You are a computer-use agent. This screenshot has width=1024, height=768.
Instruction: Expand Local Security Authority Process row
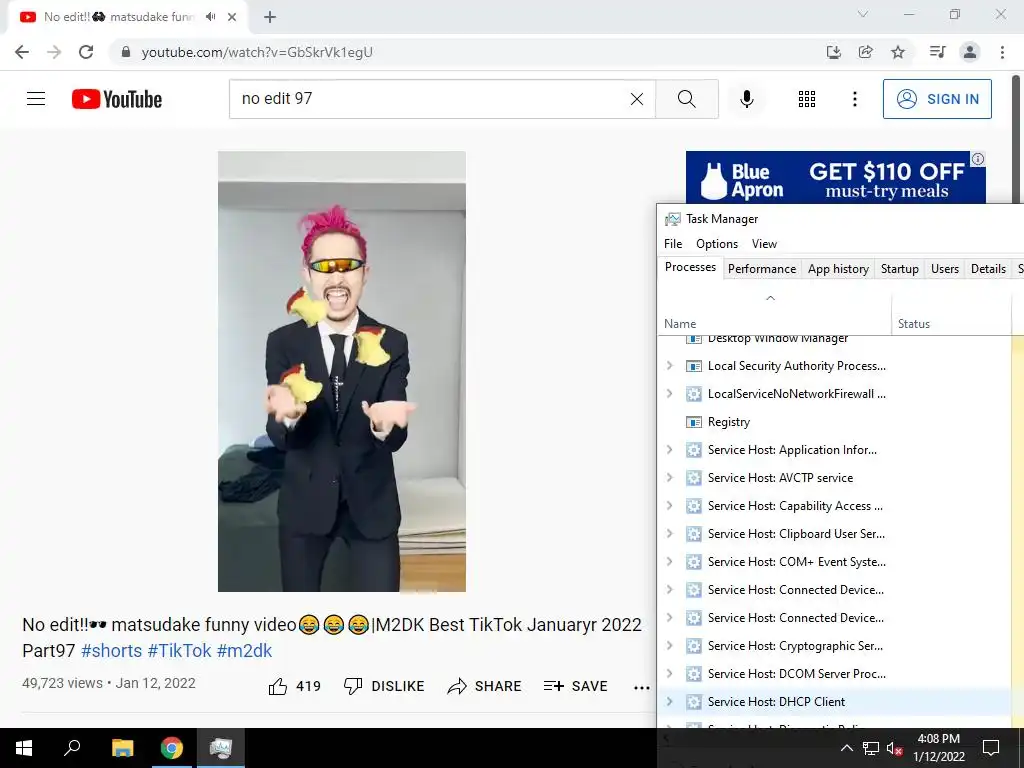click(669, 366)
